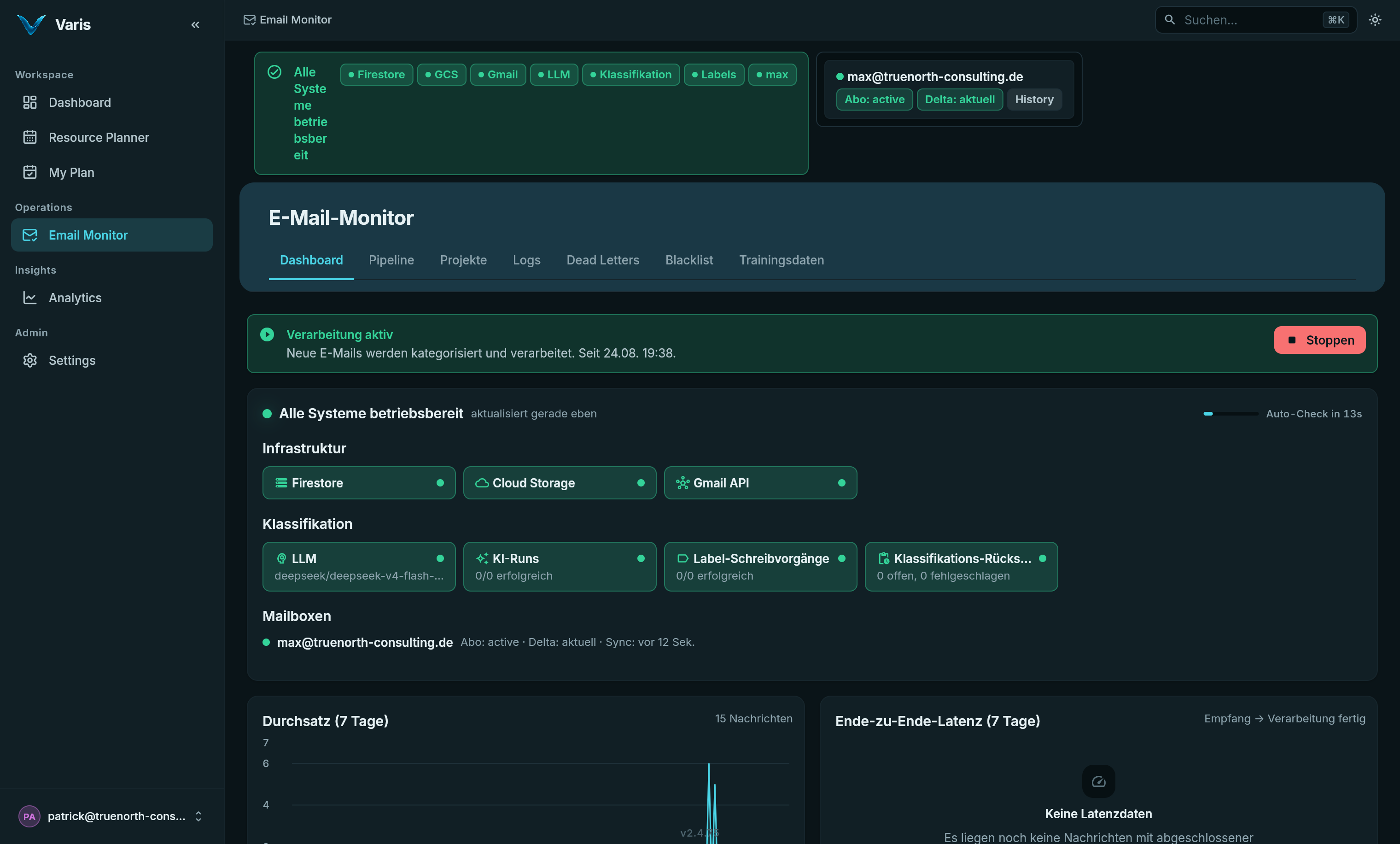Screen dimensions: 1400x844
Task: Switch to the Projekte tab
Action: click(x=463, y=260)
